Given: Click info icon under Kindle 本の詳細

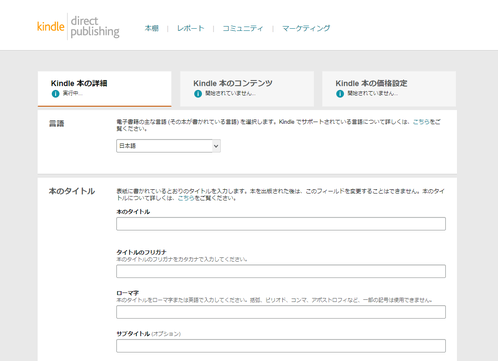Looking at the screenshot, I should [x=55, y=94].
